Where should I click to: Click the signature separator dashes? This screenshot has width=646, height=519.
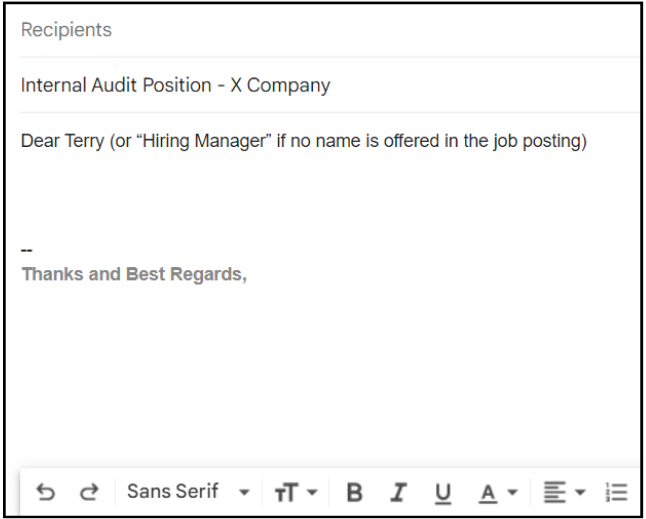(27, 251)
